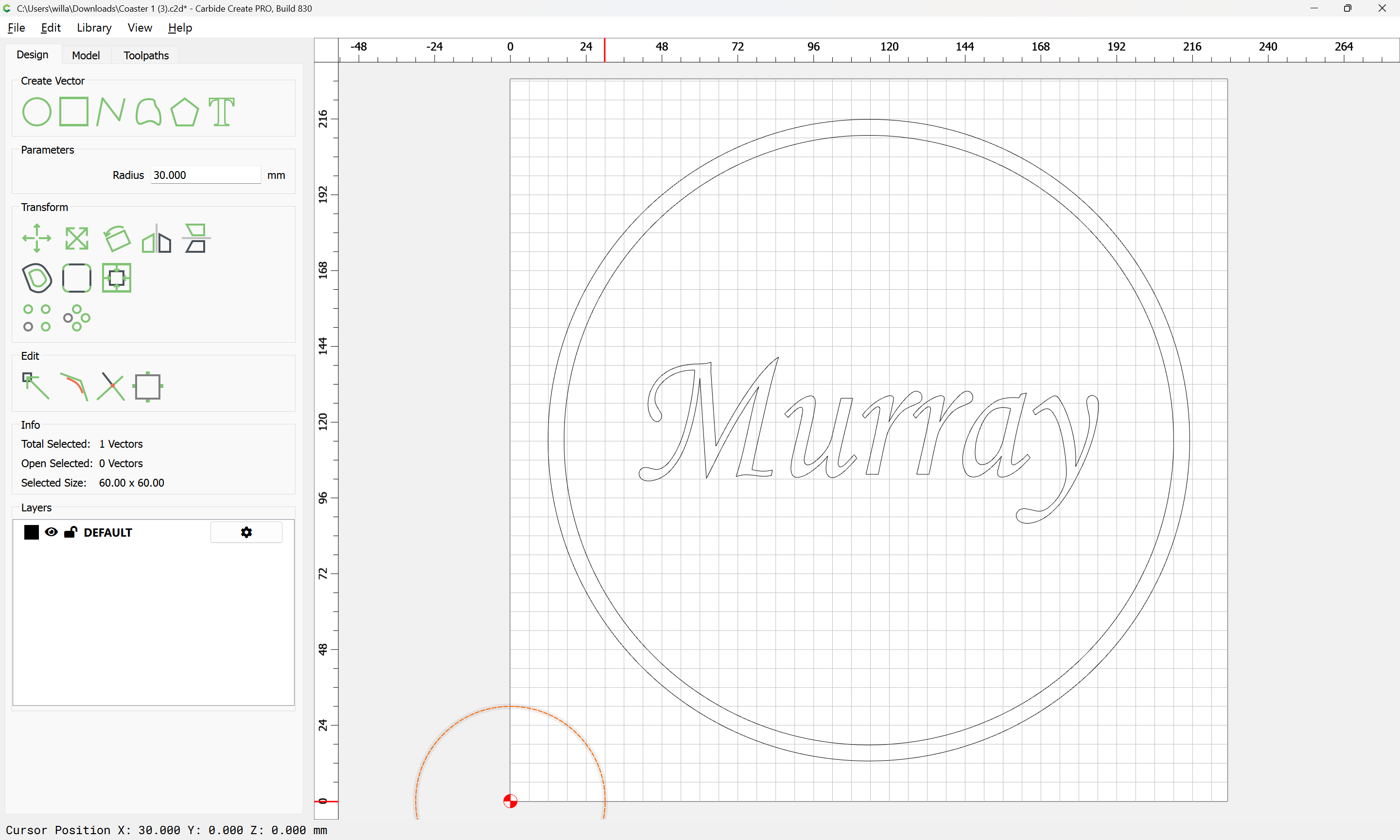
Task: Open the Node Edit tool
Action: point(35,386)
